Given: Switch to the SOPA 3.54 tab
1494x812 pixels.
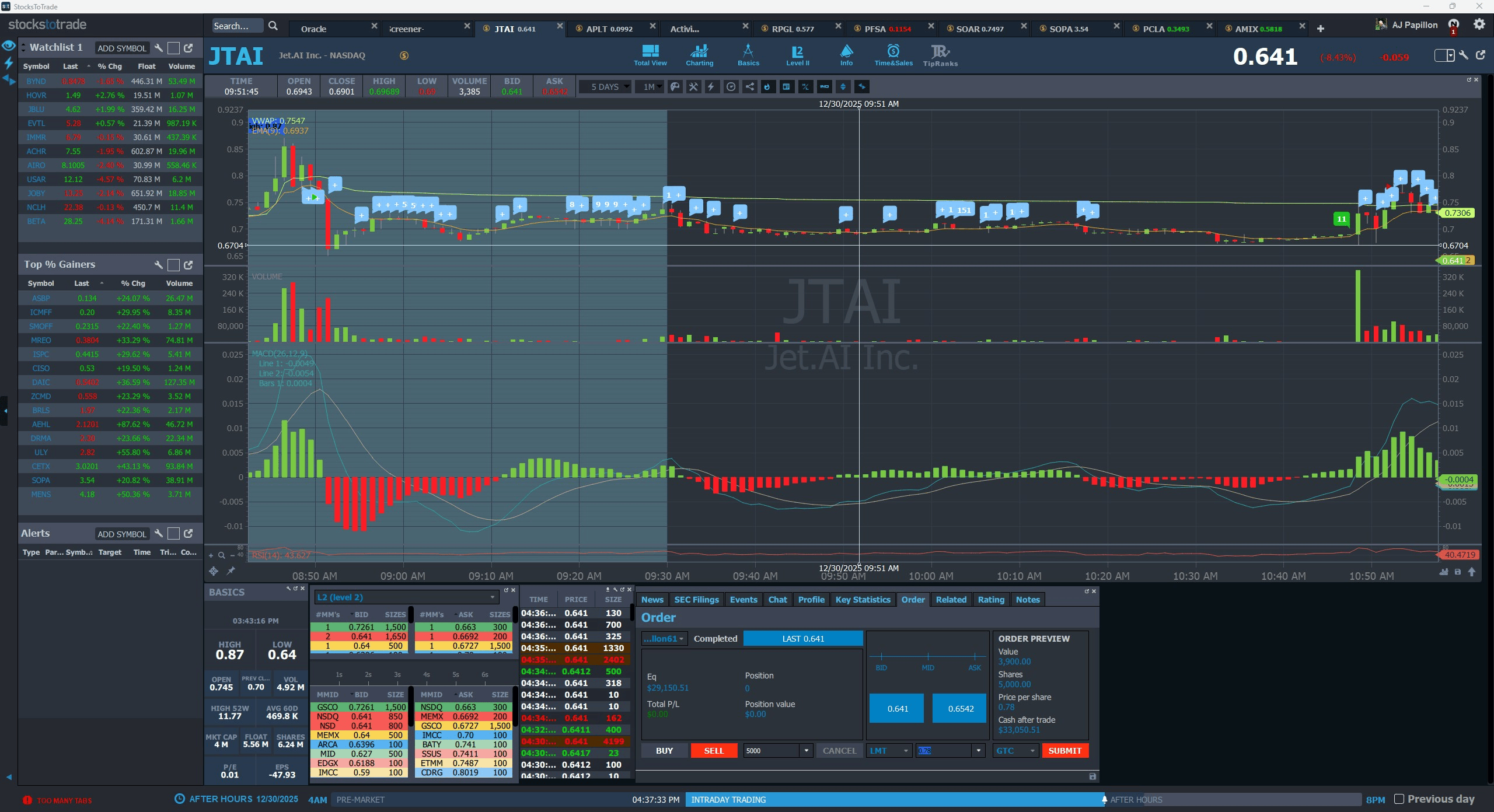Looking at the screenshot, I should click(1068, 29).
